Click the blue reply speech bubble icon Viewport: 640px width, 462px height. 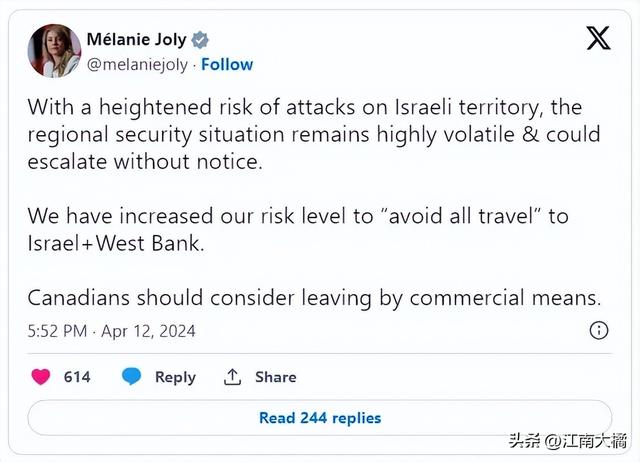(131, 376)
